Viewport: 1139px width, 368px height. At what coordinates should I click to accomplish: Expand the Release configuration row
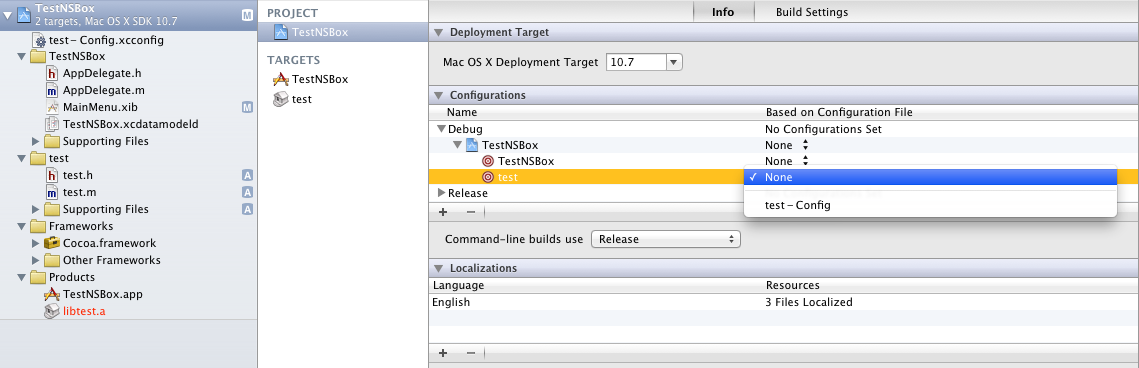click(x=442, y=193)
